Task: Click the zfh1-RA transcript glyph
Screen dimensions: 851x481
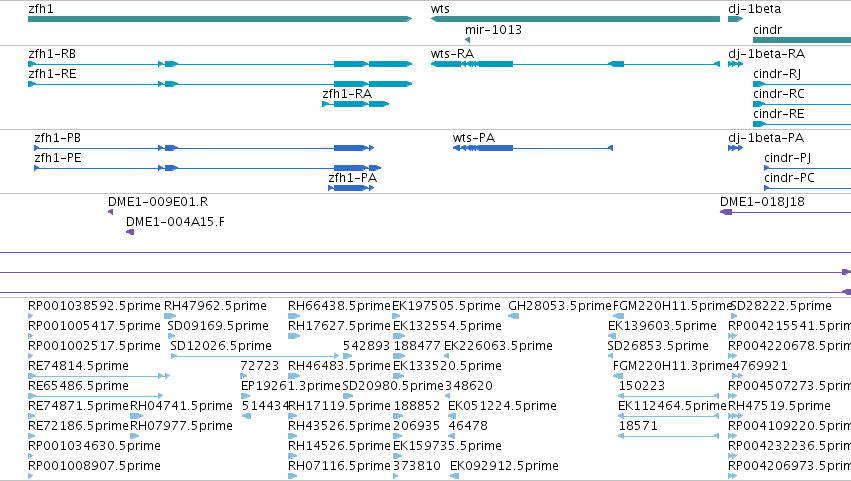Action: [355, 104]
